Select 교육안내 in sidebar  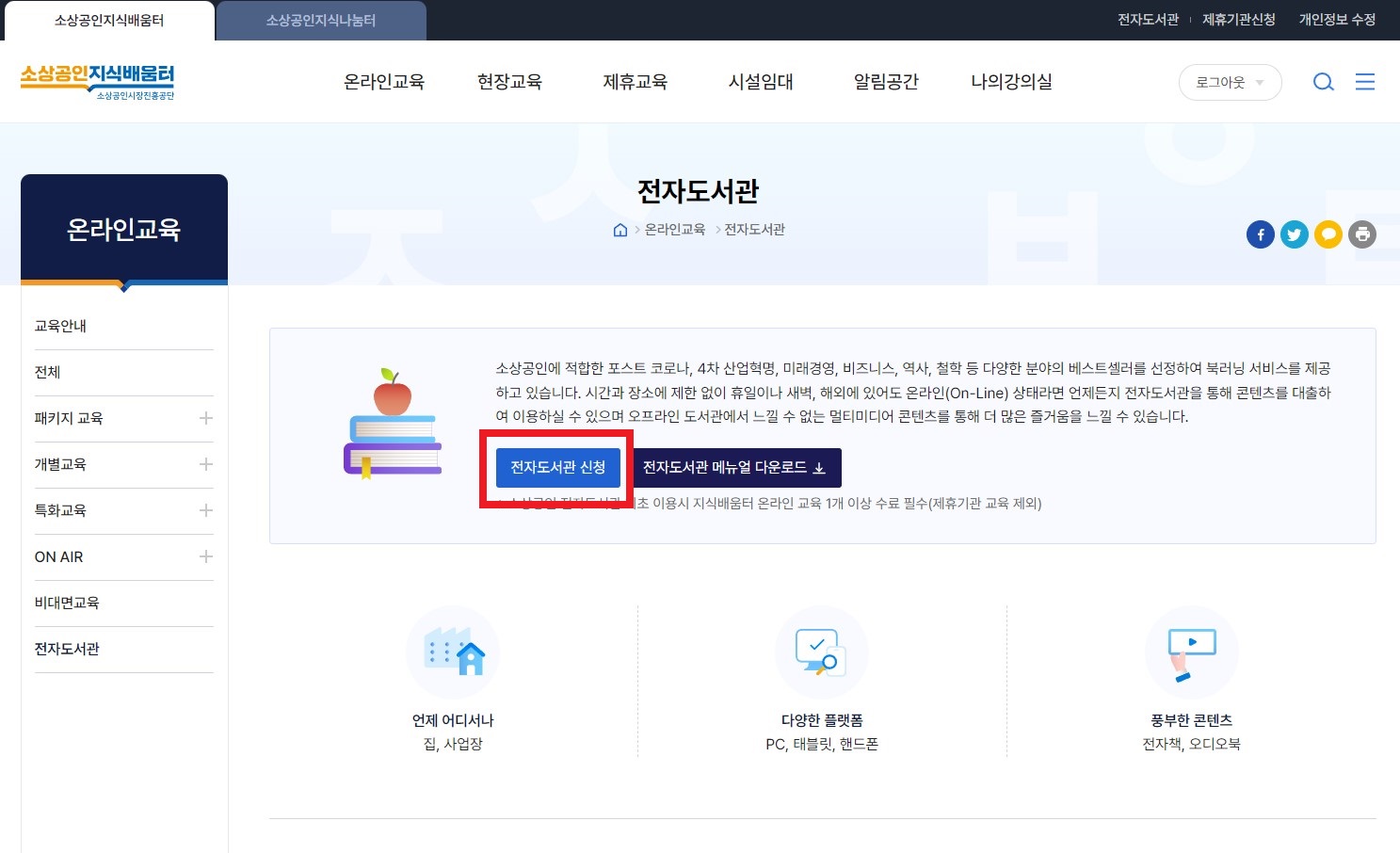pyautogui.click(x=60, y=326)
